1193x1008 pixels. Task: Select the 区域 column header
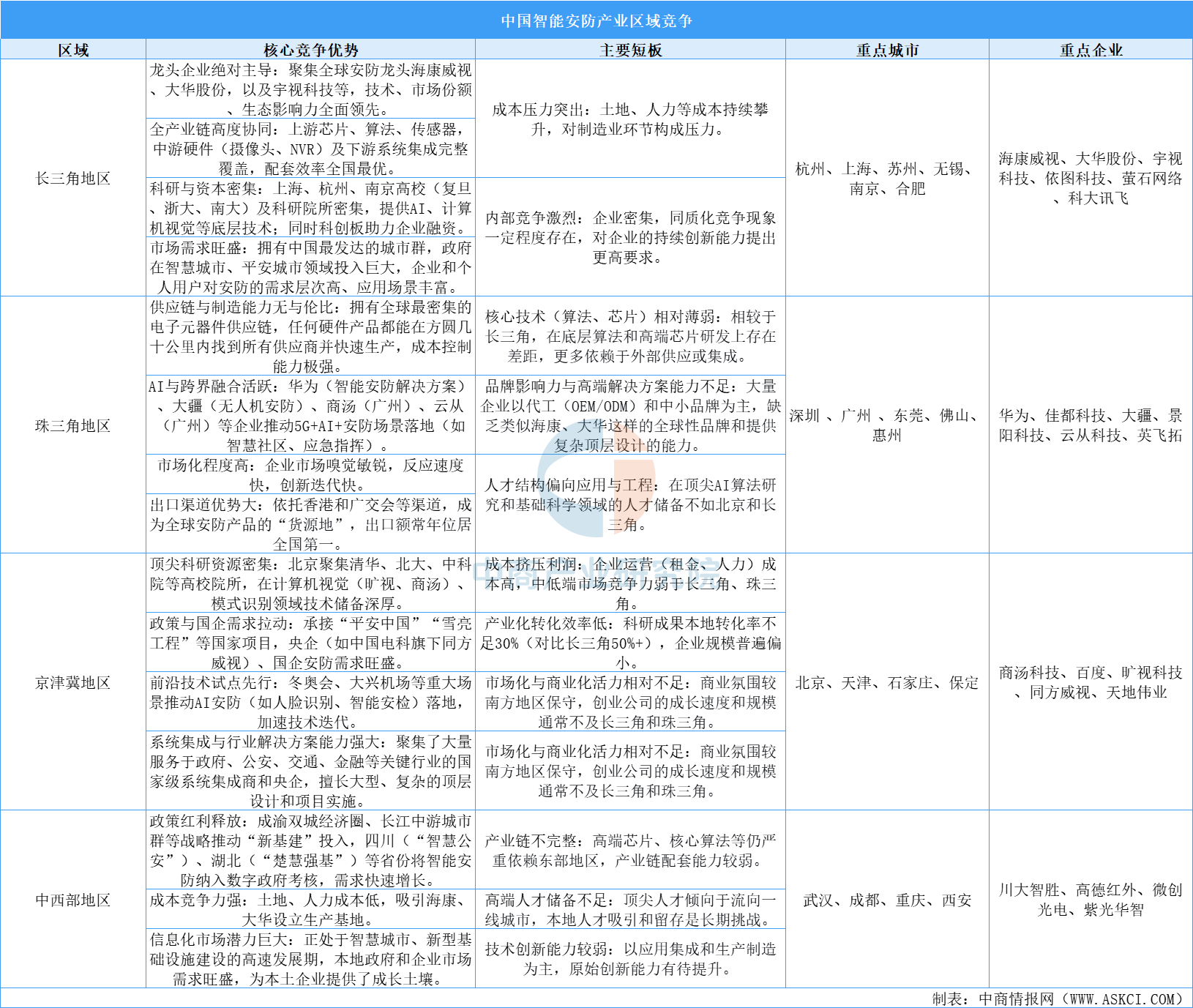click(73, 50)
